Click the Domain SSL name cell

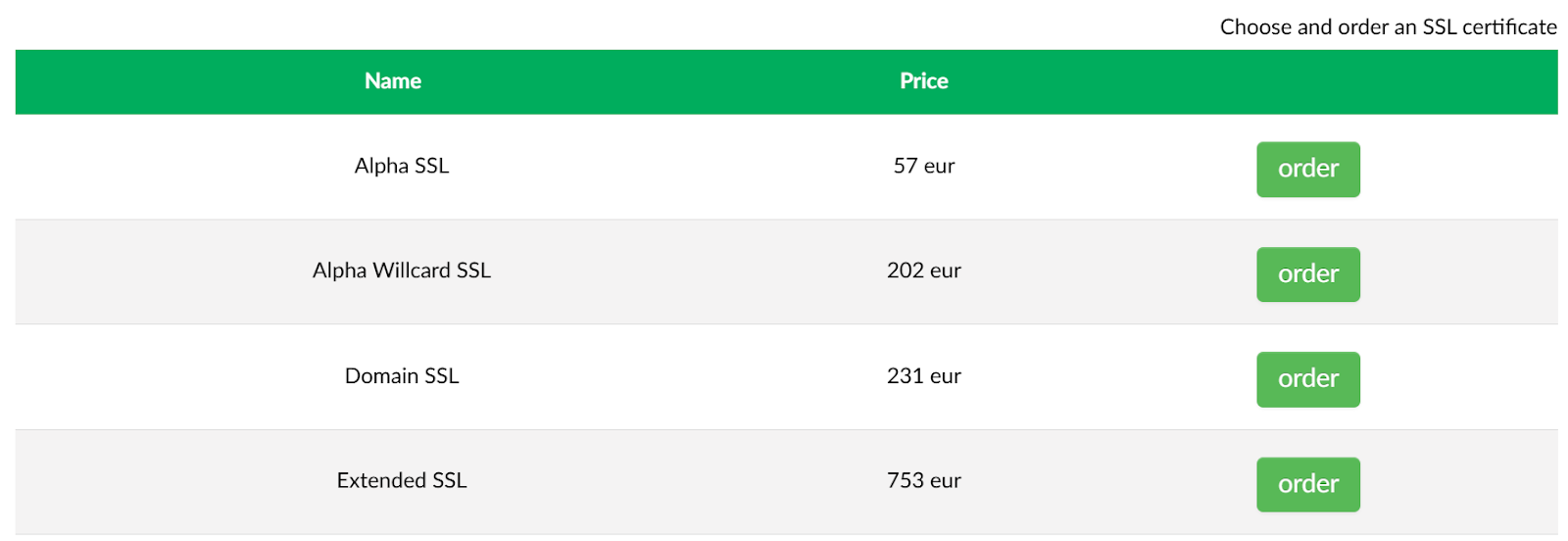coord(402,376)
